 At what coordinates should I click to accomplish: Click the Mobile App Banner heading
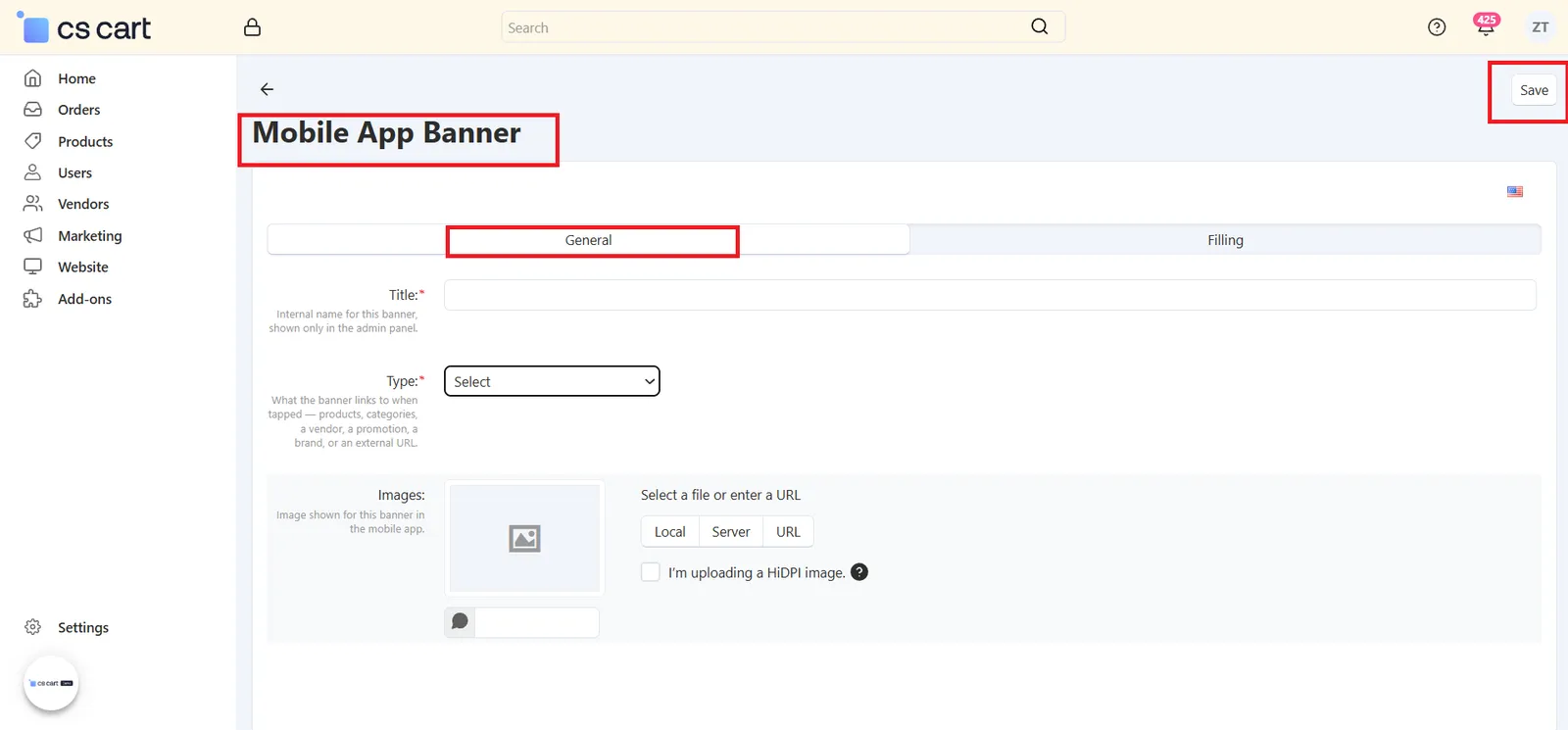pyautogui.click(x=386, y=132)
